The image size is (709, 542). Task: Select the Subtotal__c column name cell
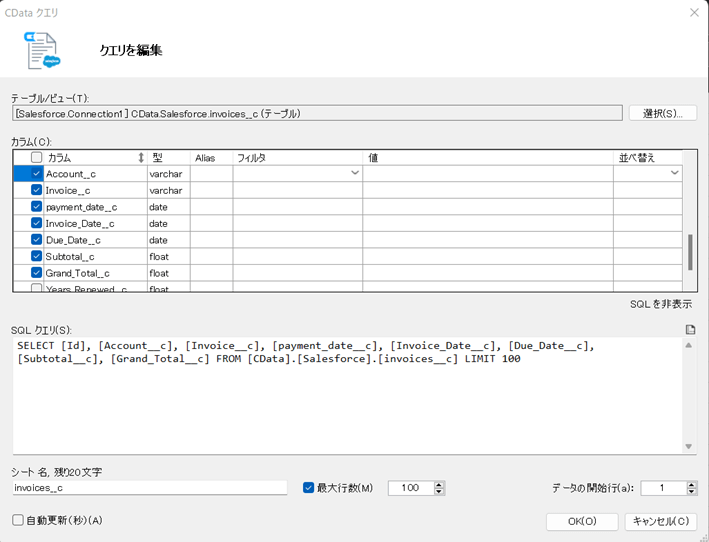95,256
